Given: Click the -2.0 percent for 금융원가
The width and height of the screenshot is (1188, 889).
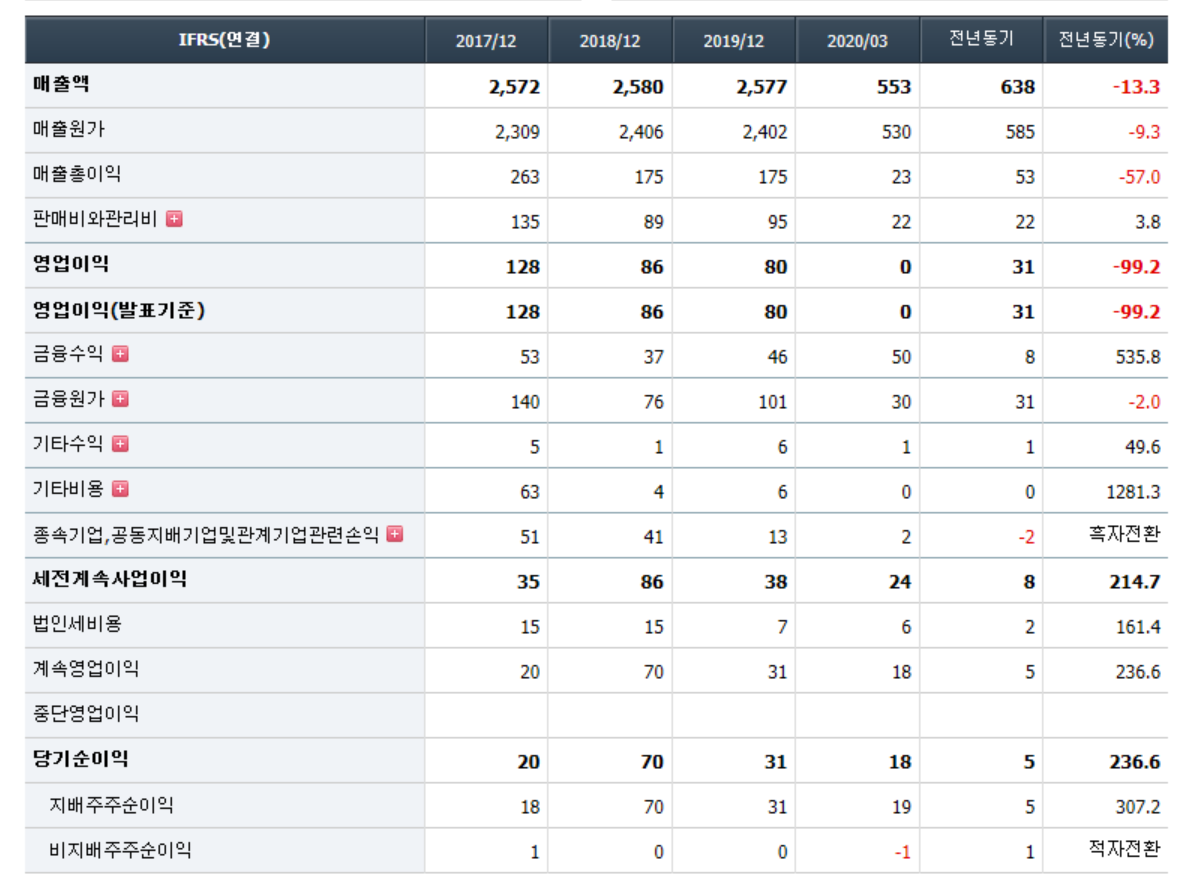Looking at the screenshot, I should [1144, 402].
